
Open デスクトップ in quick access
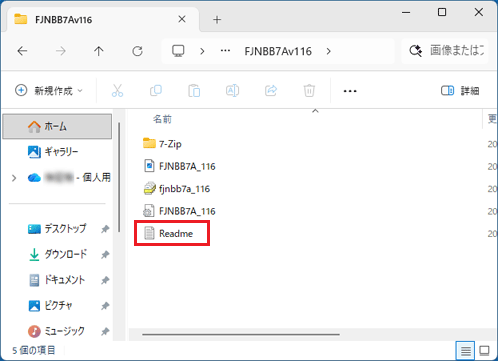57,229
